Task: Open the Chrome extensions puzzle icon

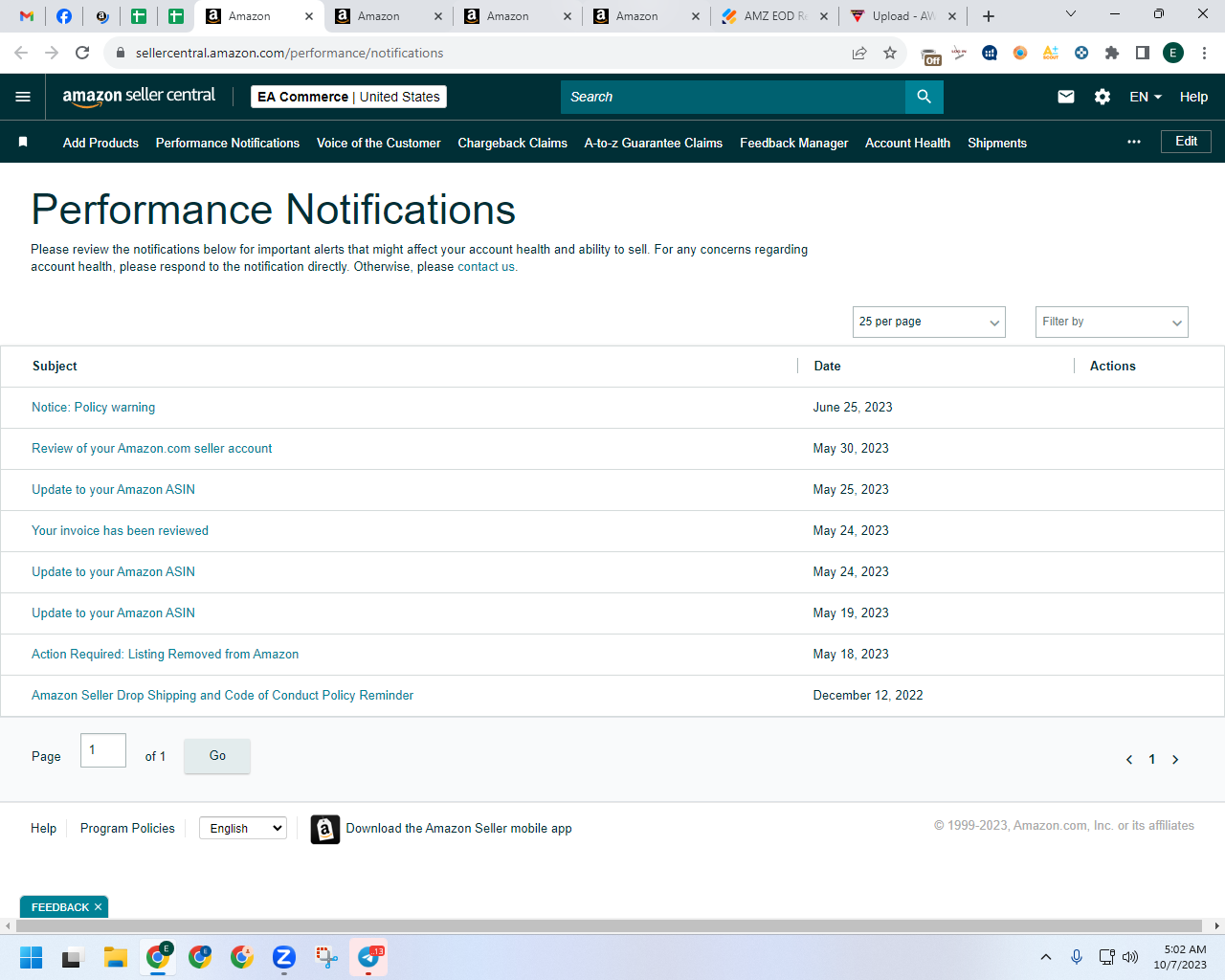Action: click(1112, 53)
